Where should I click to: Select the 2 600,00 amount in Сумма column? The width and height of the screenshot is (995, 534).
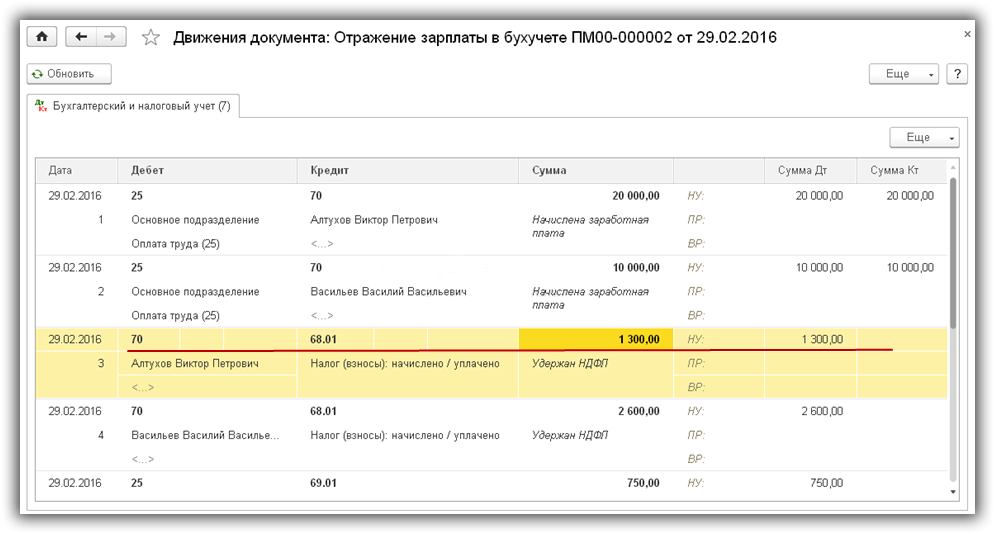639,412
